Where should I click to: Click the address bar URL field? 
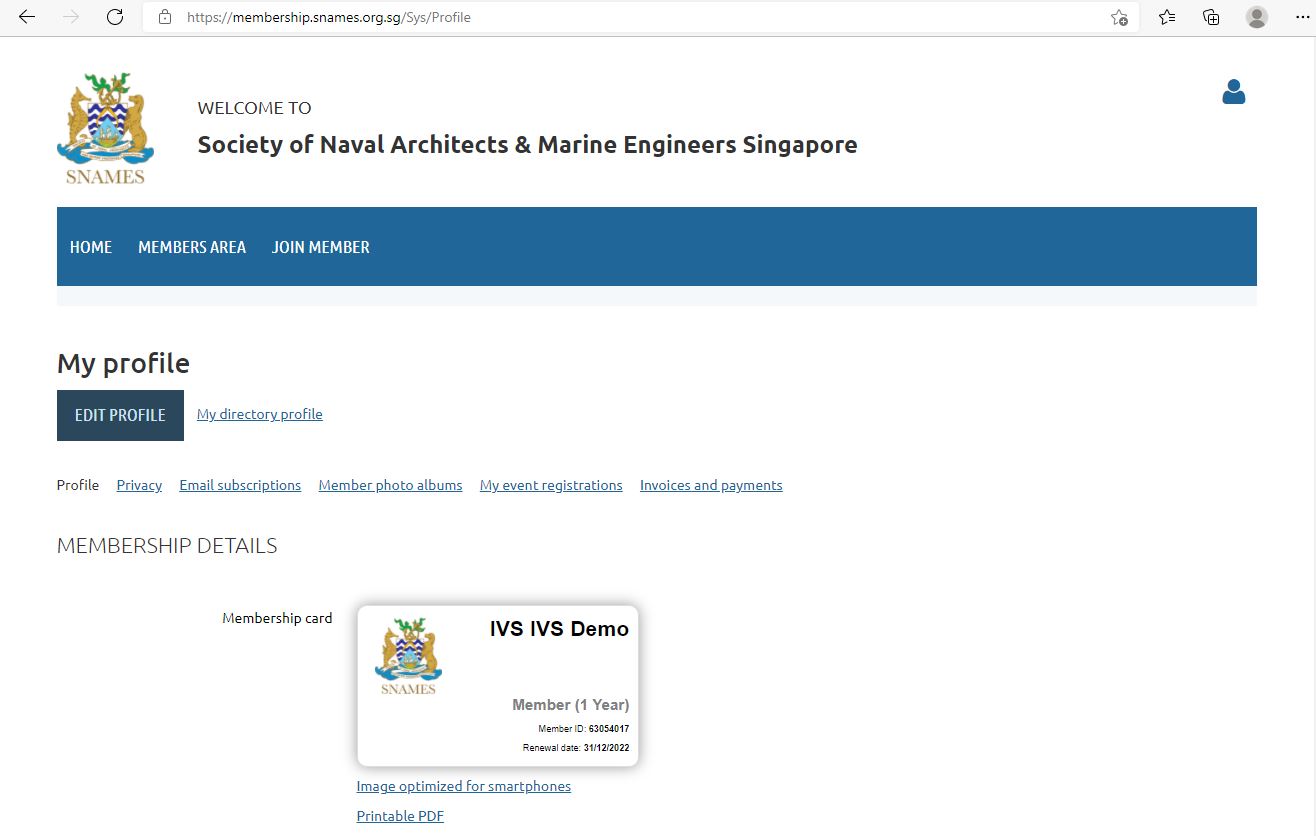[x=640, y=17]
